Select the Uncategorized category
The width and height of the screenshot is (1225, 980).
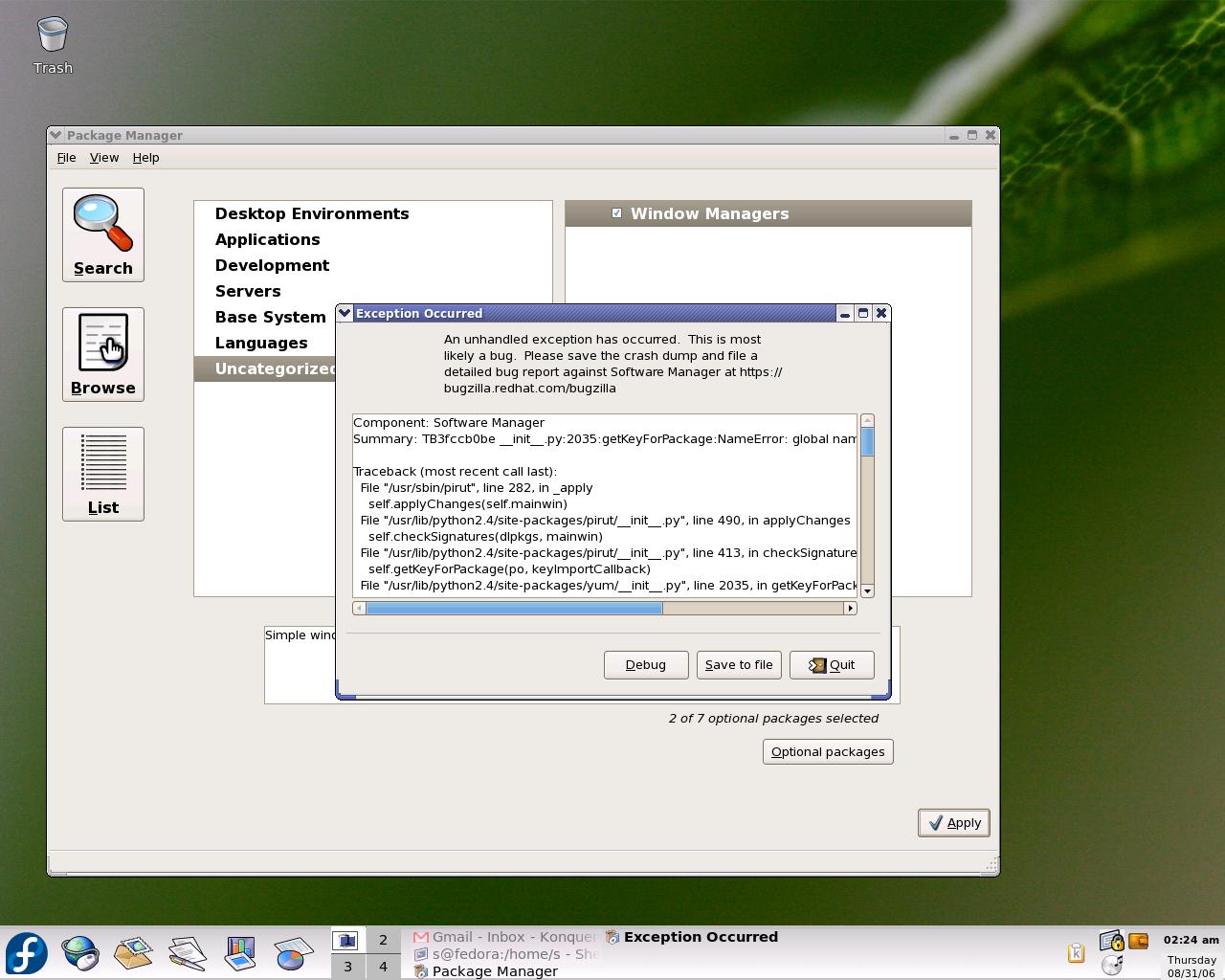tap(265, 369)
